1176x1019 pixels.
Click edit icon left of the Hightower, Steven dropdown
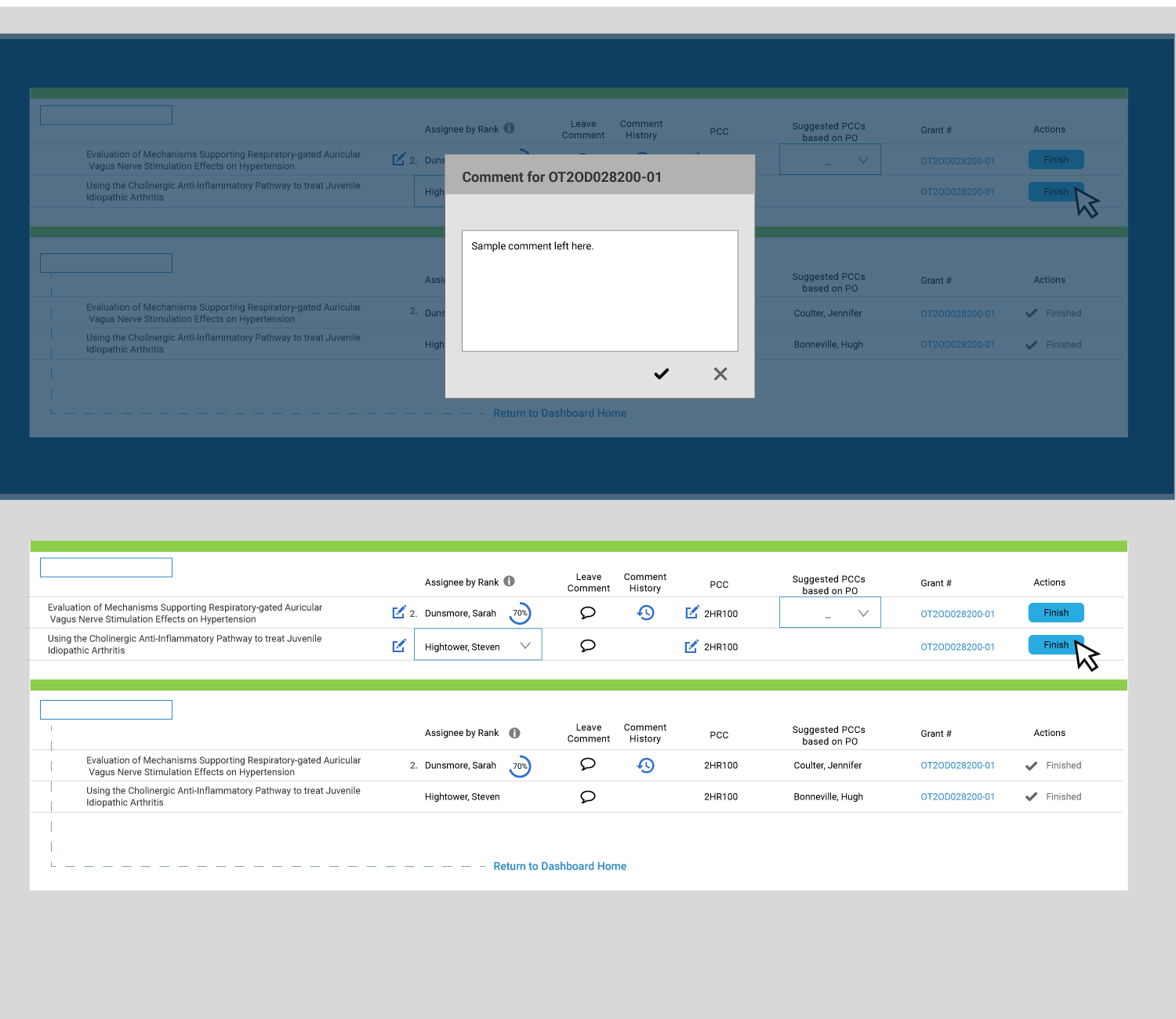pos(398,646)
